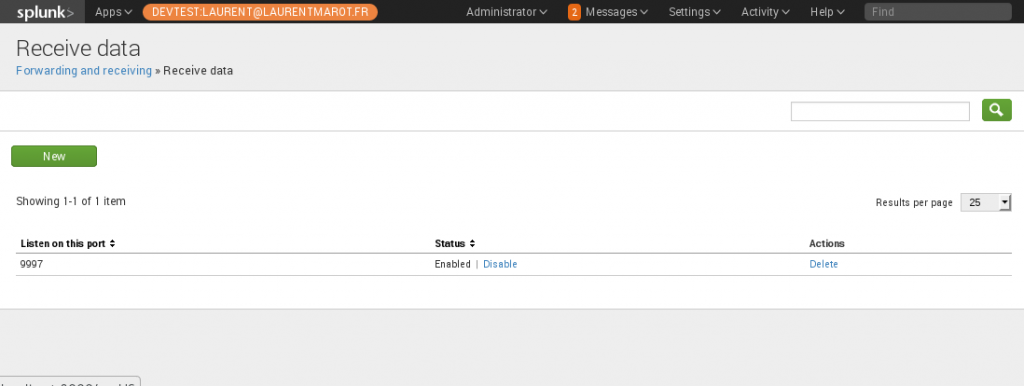Click the orange messages count badge
This screenshot has width=1024, height=386.
click(x=574, y=12)
